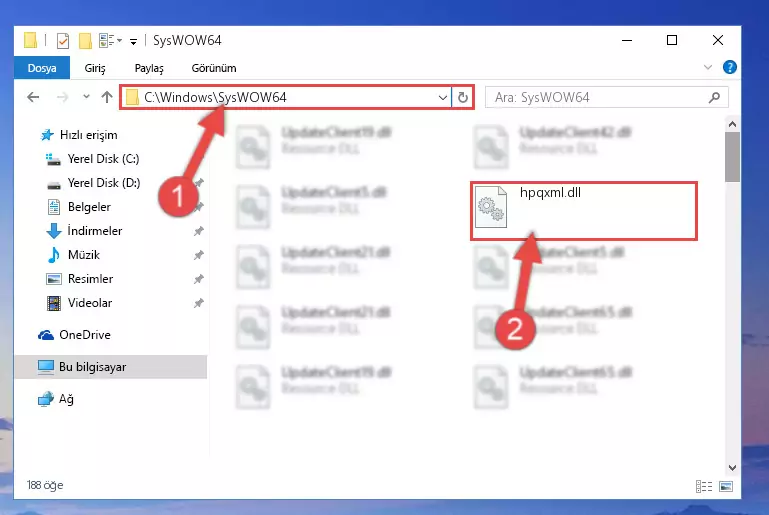Switch to details view in status bar
769x515 pixels.
[x=704, y=486]
